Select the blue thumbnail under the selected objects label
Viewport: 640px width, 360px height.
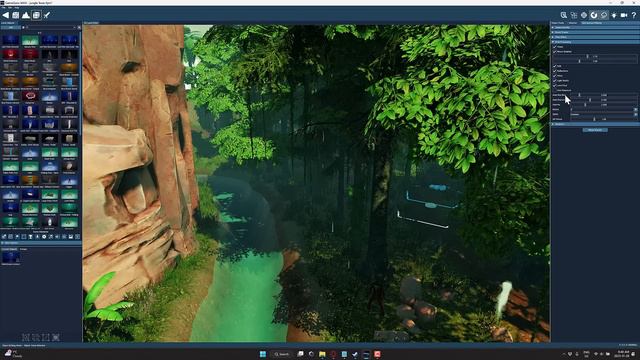pyautogui.click(x=11, y=257)
